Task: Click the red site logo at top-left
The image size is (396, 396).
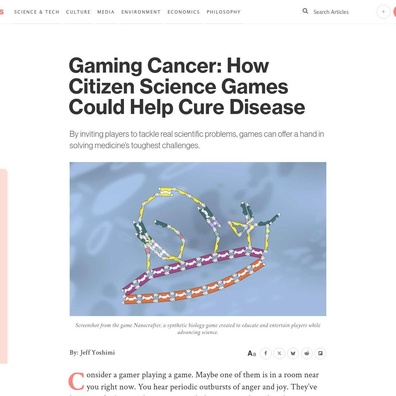Action: (2, 12)
